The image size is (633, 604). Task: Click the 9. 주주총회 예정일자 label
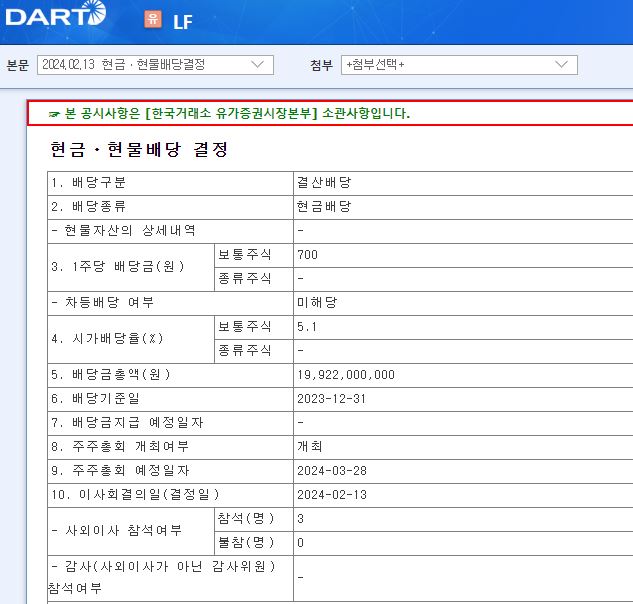pyautogui.click(x=120, y=471)
